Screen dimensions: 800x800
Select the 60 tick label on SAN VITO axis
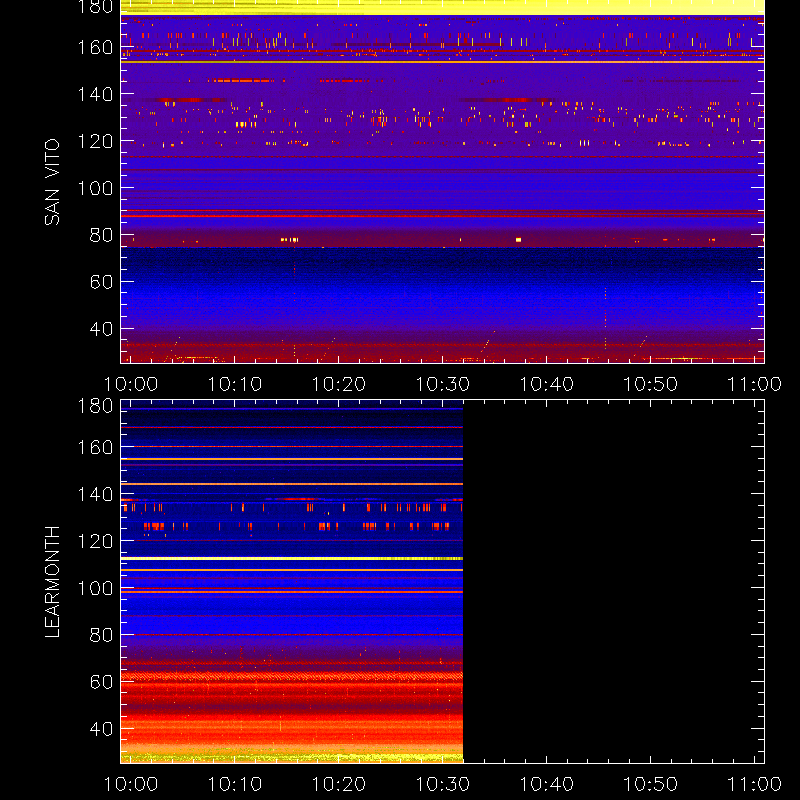tap(102, 282)
